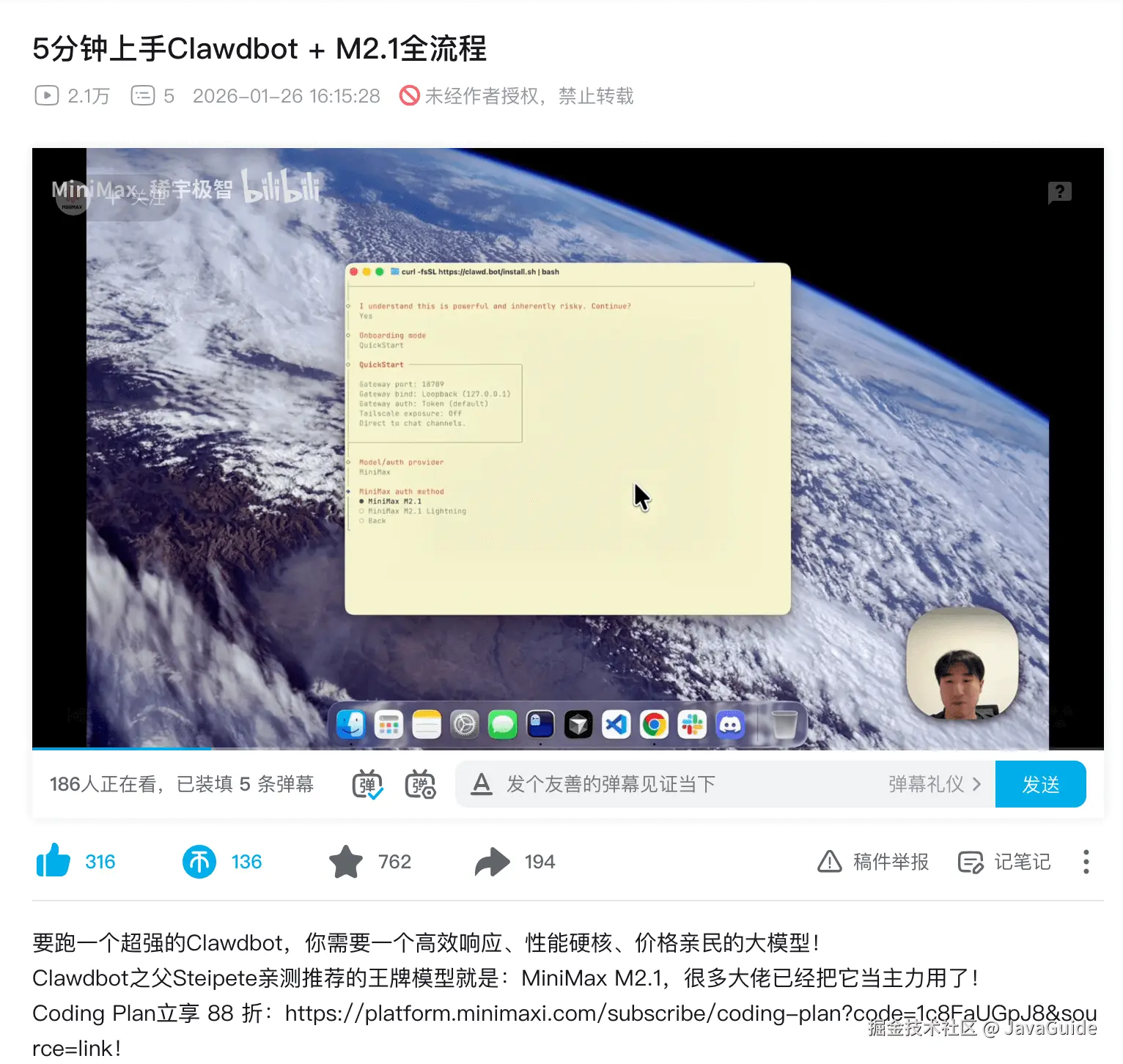Click the 'Tailscale exposure: Off' line
The image size is (1123, 1064).
click(410, 413)
